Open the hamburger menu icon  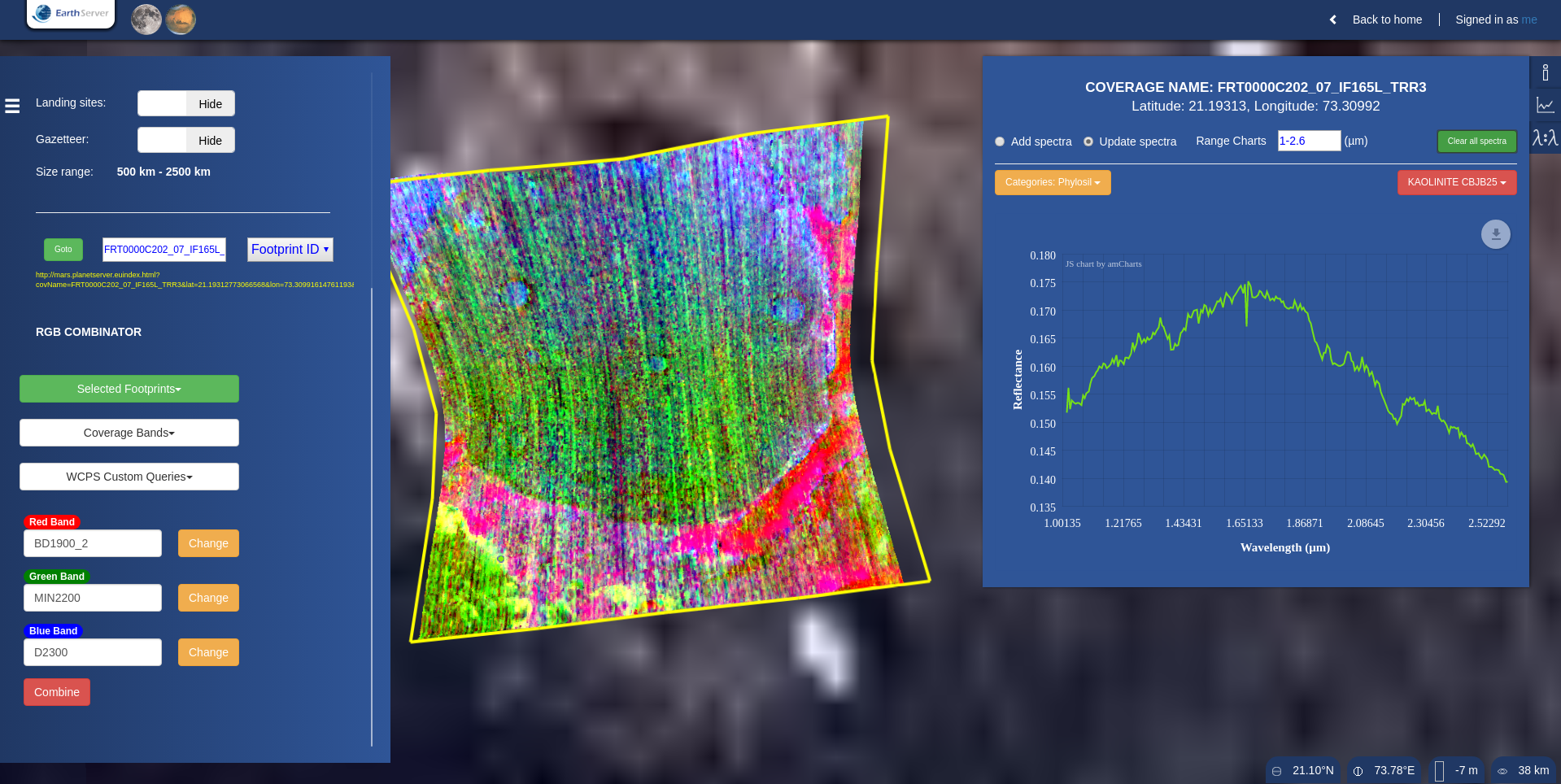(x=12, y=106)
